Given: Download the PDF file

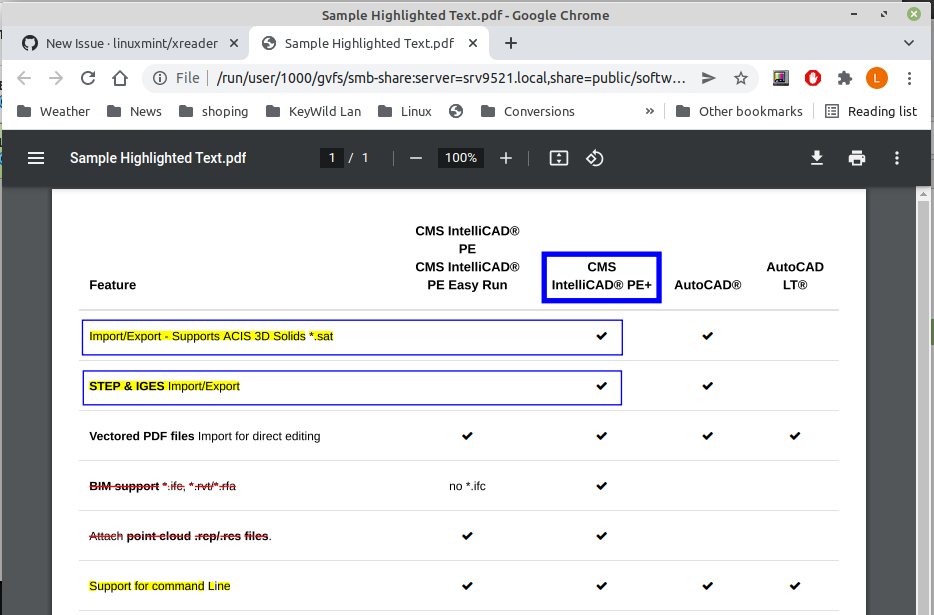Looking at the screenshot, I should coord(817,158).
